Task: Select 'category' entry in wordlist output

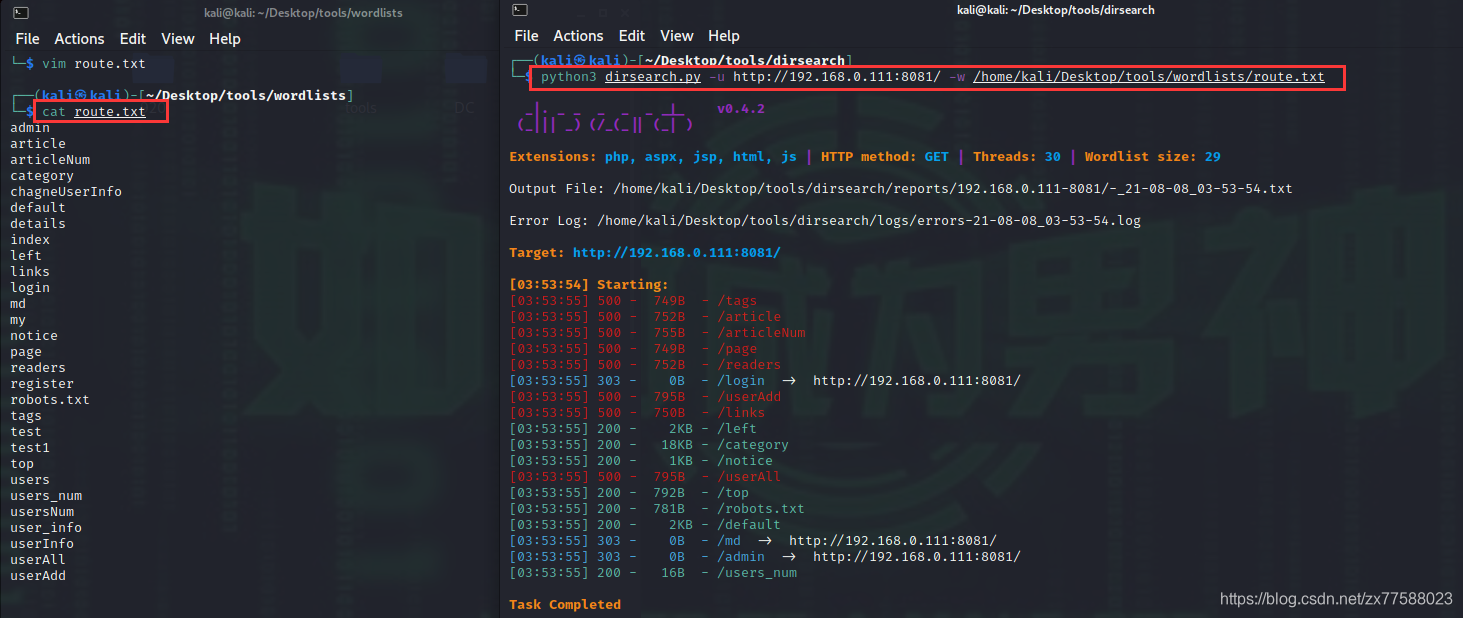Action: [42, 176]
